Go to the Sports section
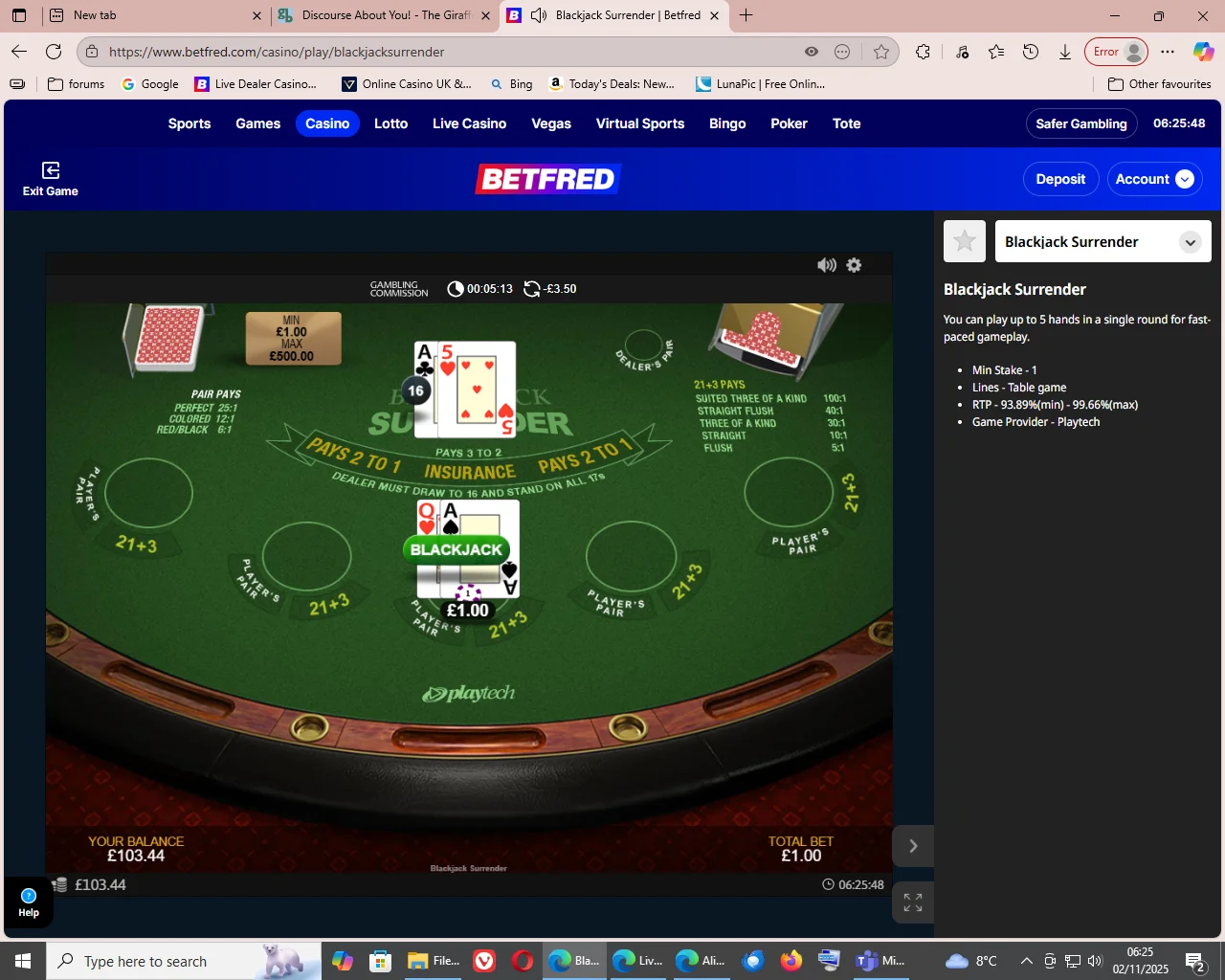 coord(189,123)
